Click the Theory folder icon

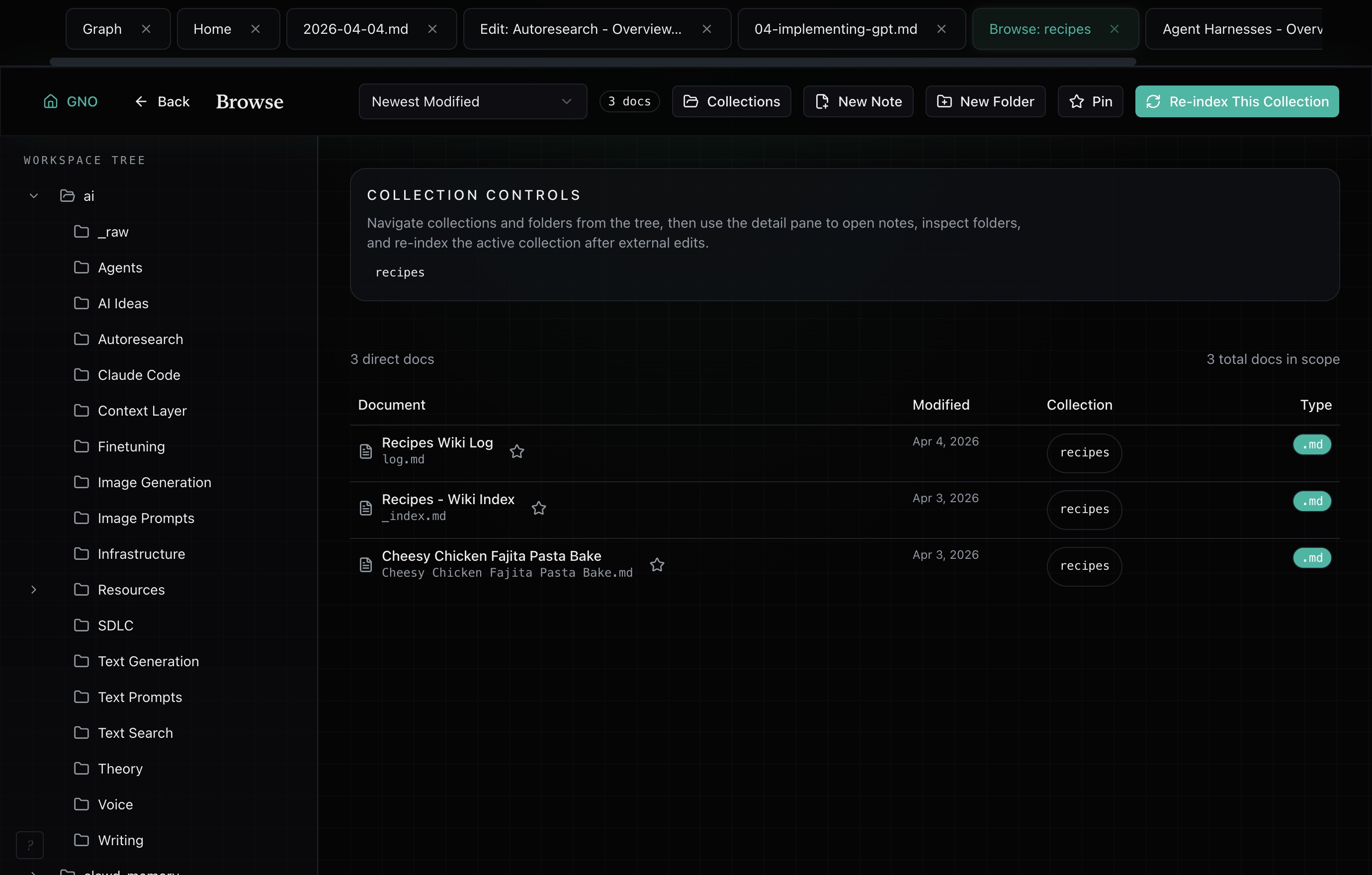click(x=82, y=769)
